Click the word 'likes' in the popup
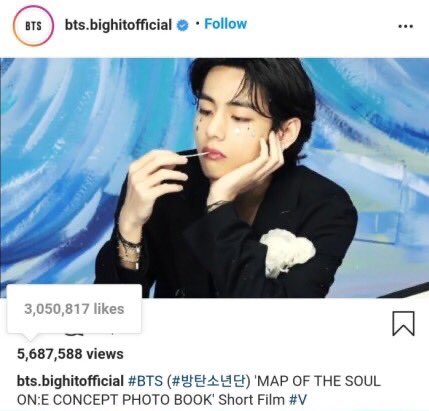 click(109, 309)
